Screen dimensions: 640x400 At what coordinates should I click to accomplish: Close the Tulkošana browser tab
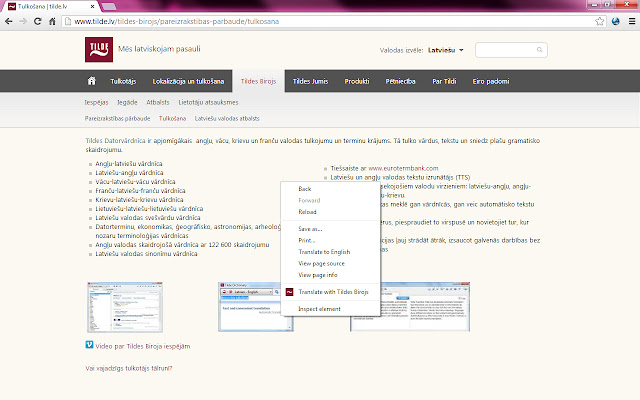(x=93, y=7)
